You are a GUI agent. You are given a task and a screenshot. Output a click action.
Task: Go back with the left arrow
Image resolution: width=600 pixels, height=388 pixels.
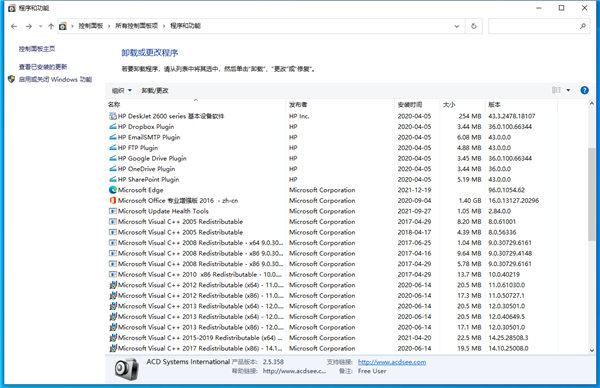pyautogui.click(x=14, y=26)
